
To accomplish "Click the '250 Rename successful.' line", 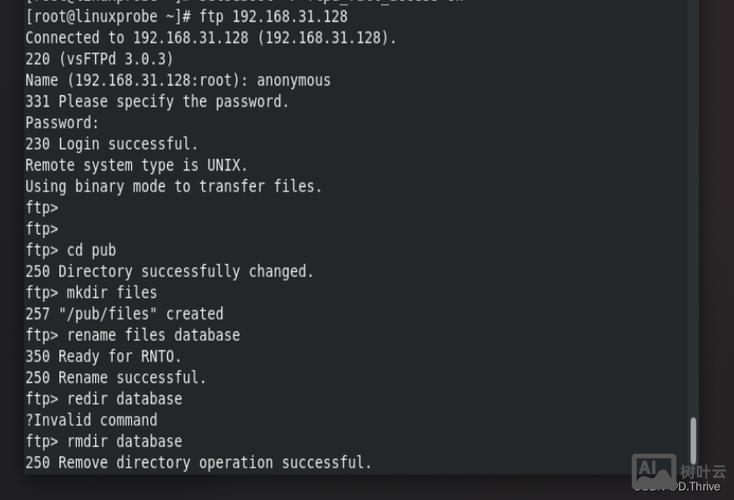I will click(115, 378).
